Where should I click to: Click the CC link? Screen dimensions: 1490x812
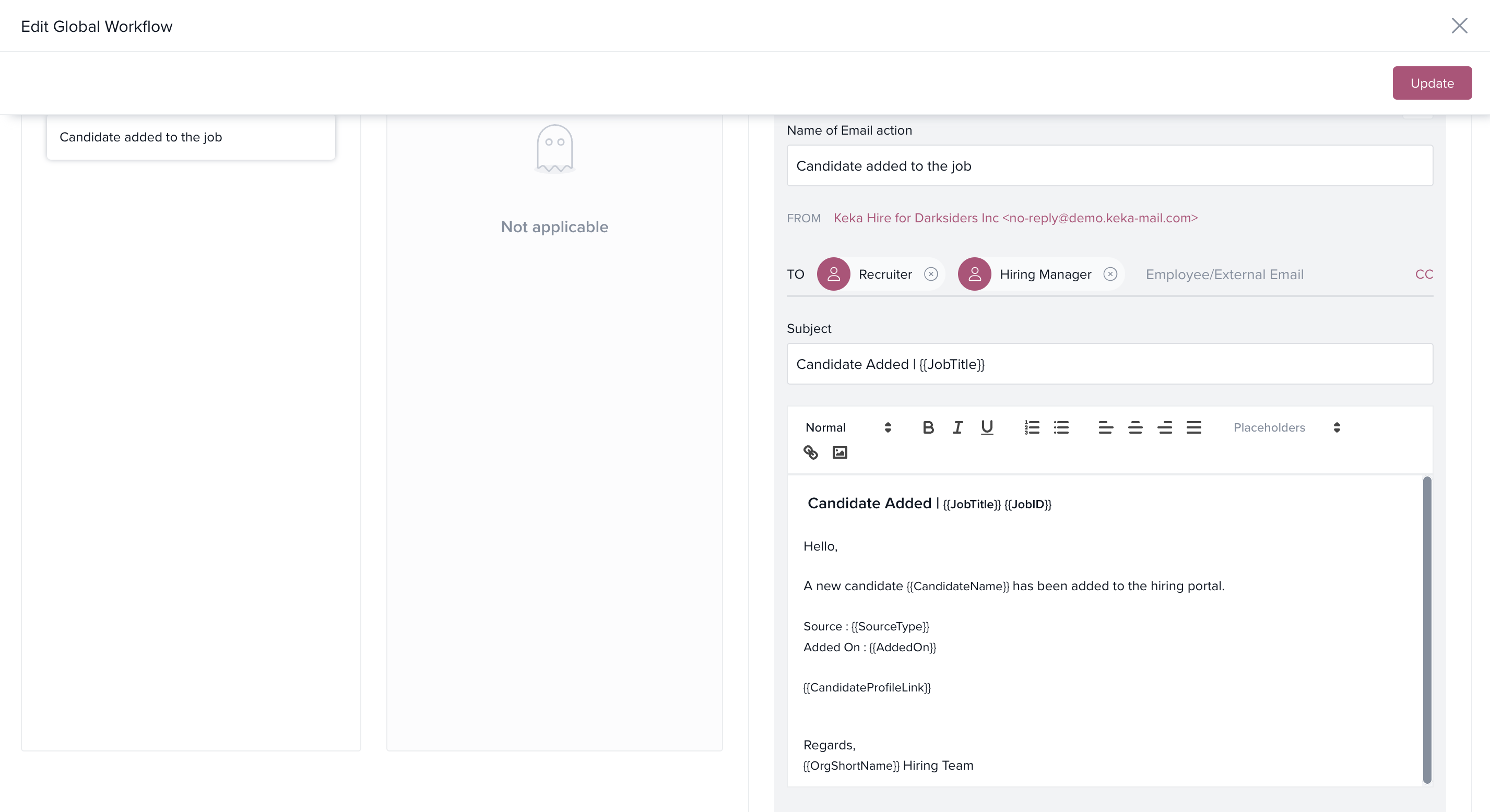(x=1424, y=274)
